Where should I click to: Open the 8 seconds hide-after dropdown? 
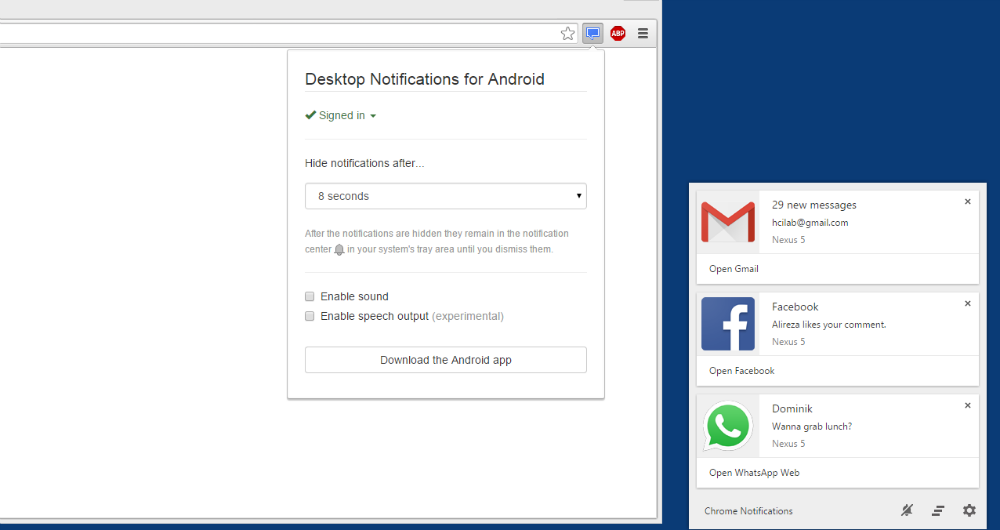446,196
